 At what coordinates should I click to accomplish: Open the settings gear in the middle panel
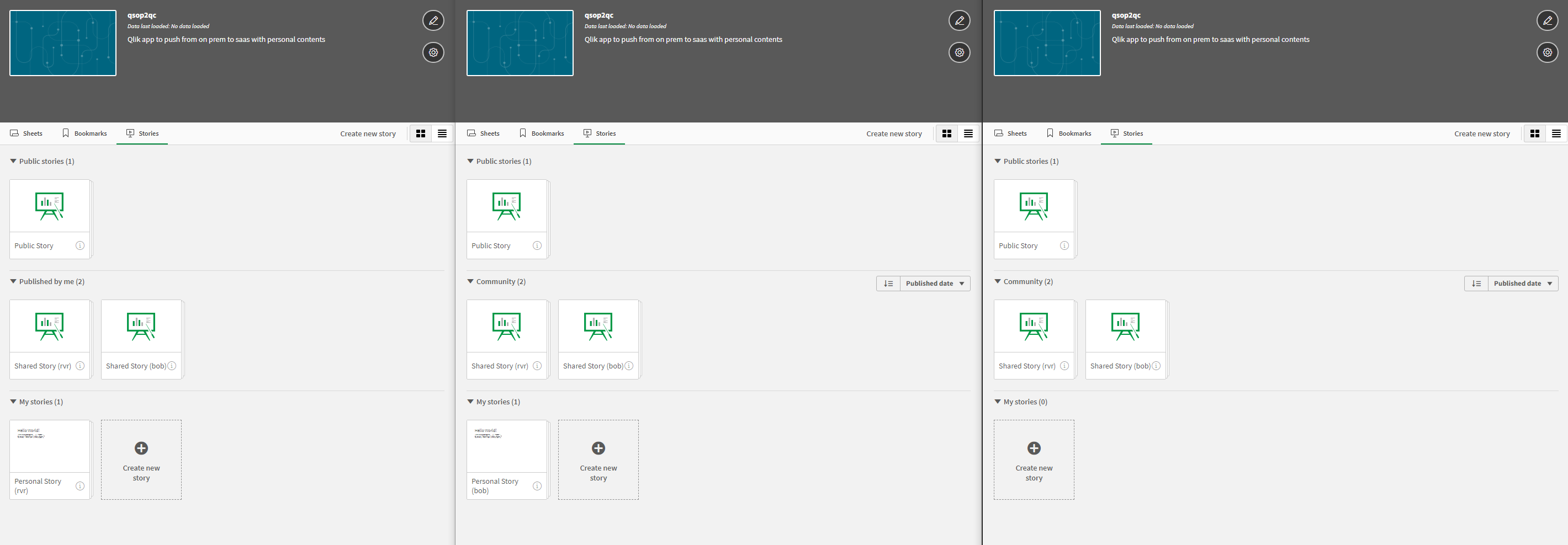tap(960, 52)
